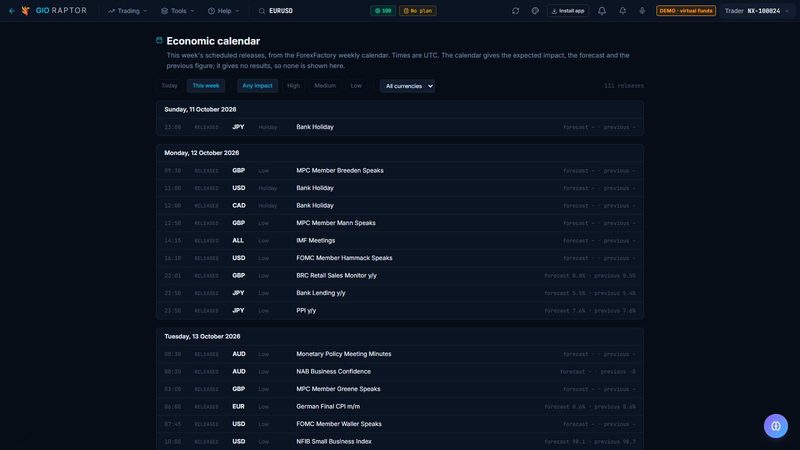
Task: Click FOMC Member Waller Speaks
Action: pyautogui.click(x=400, y=424)
